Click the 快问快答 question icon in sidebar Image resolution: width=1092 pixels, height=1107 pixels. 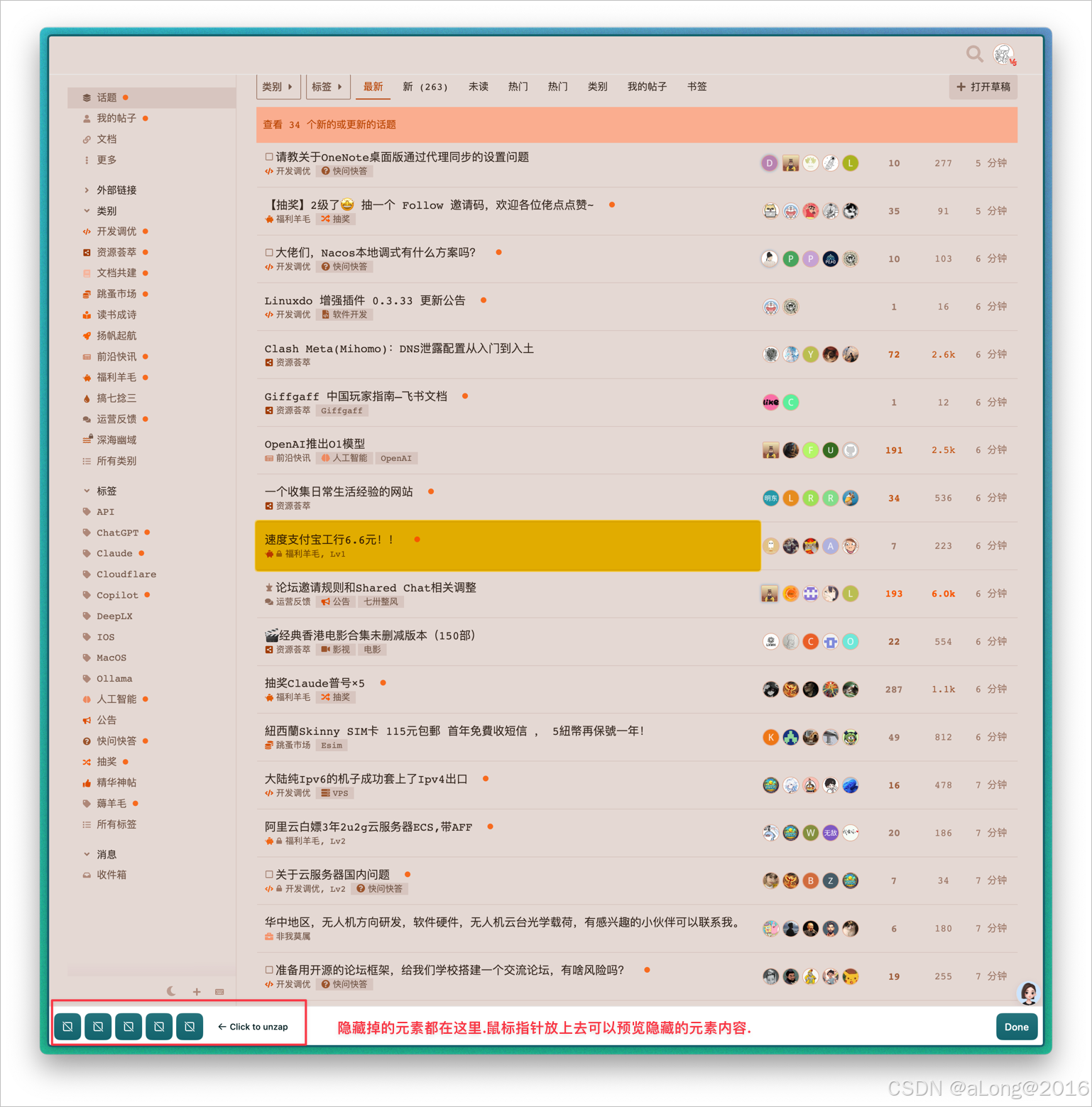click(87, 741)
